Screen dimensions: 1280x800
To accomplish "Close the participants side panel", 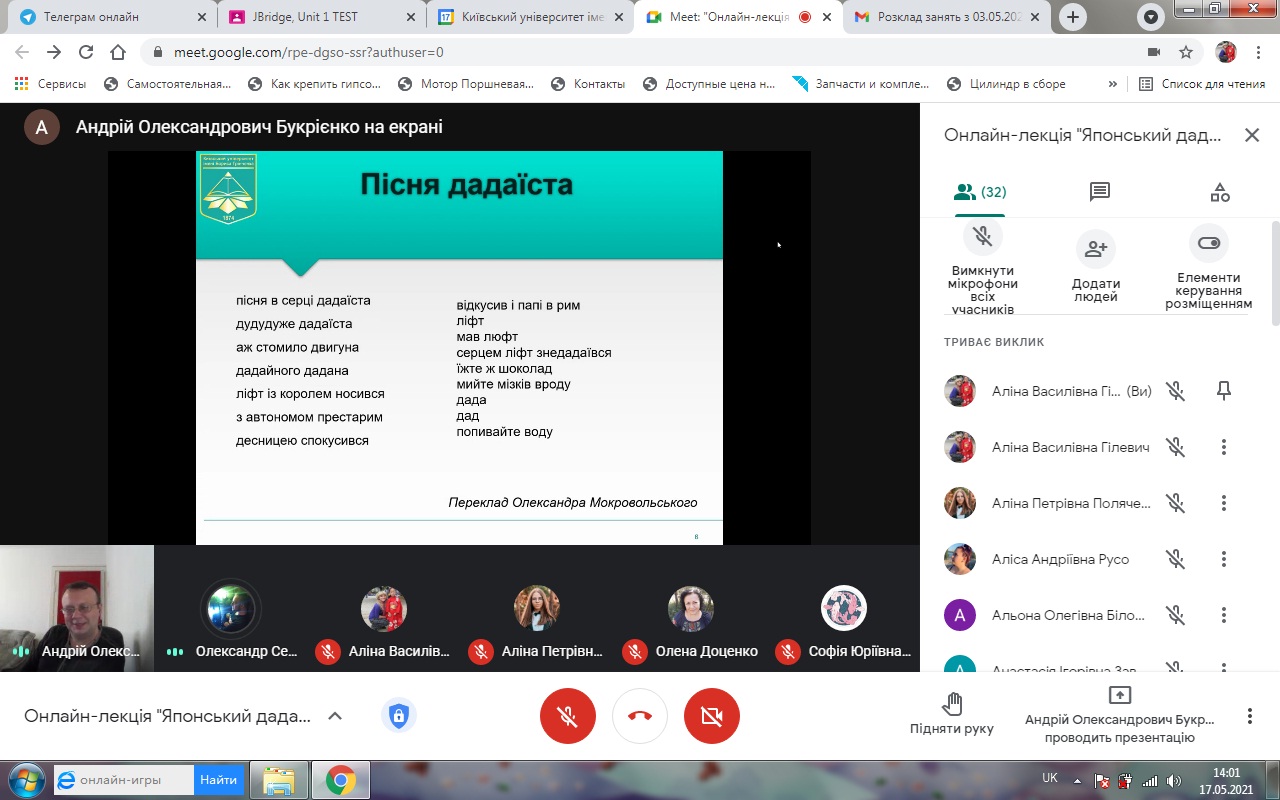I will 1252,135.
